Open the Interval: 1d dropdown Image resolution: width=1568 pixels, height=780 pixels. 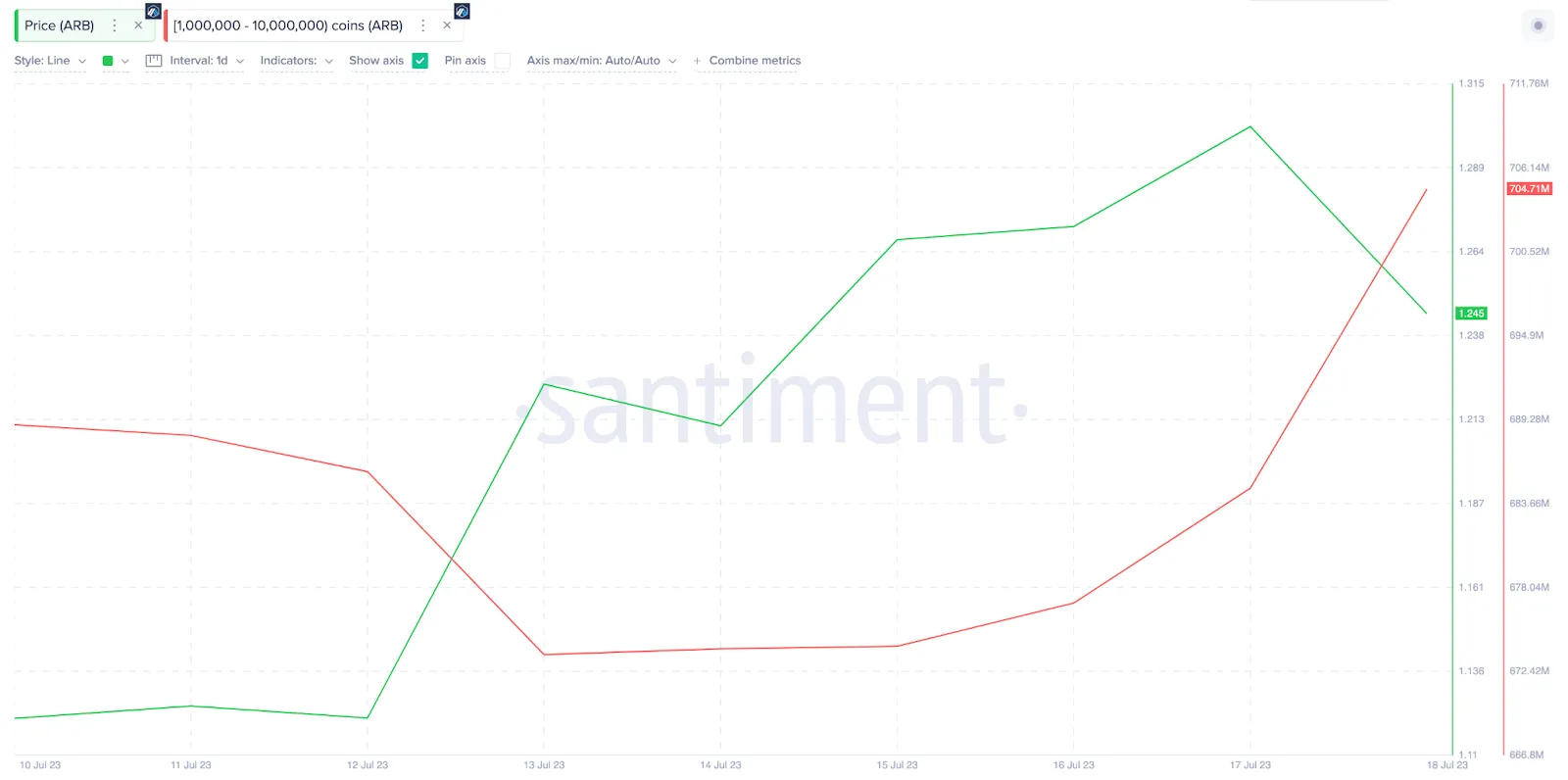(x=206, y=61)
